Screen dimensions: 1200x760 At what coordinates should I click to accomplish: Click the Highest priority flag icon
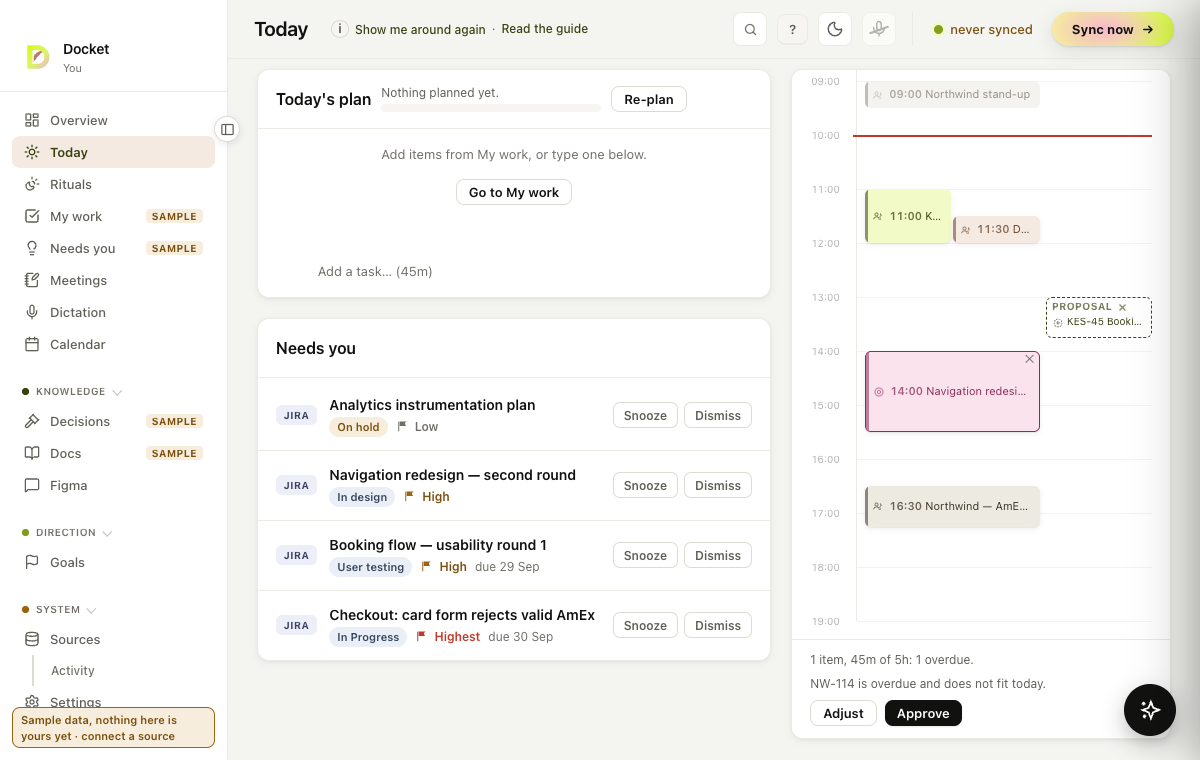[x=421, y=636]
